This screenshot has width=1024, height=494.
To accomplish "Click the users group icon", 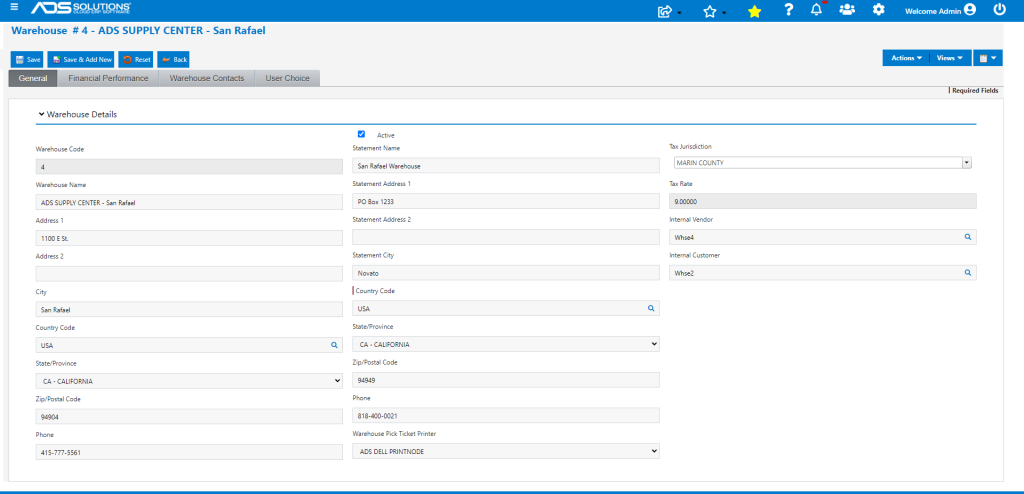I will pos(847,10).
